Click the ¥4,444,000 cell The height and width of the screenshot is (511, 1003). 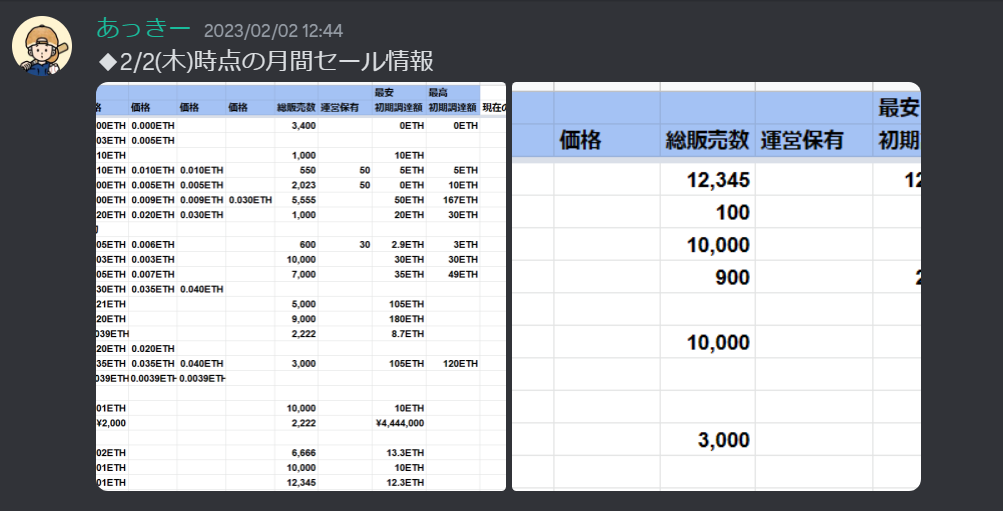[400, 423]
